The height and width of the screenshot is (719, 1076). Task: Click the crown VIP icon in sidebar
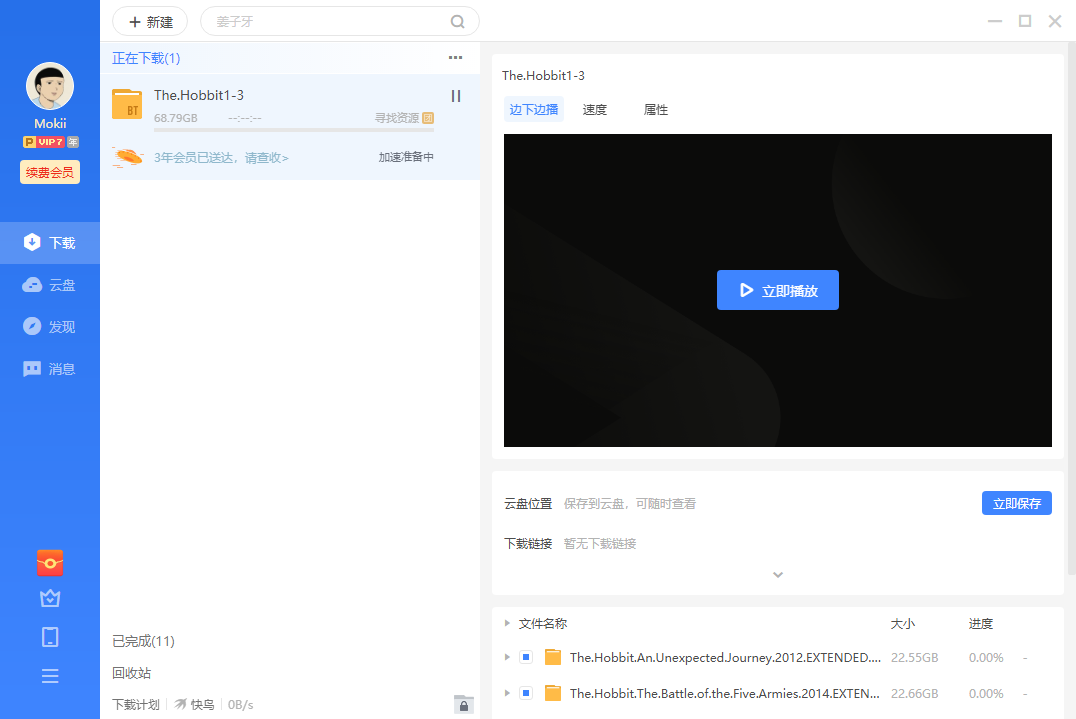[x=50, y=598]
